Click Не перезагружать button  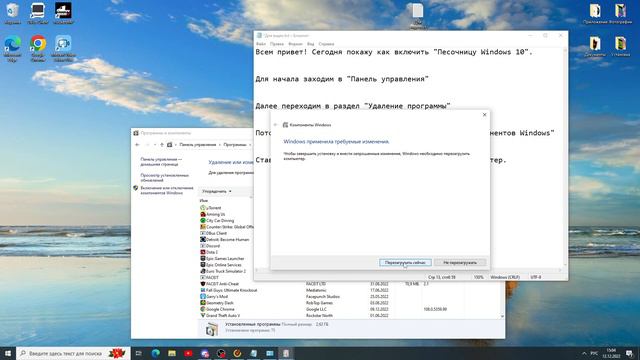pyautogui.click(x=460, y=262)
